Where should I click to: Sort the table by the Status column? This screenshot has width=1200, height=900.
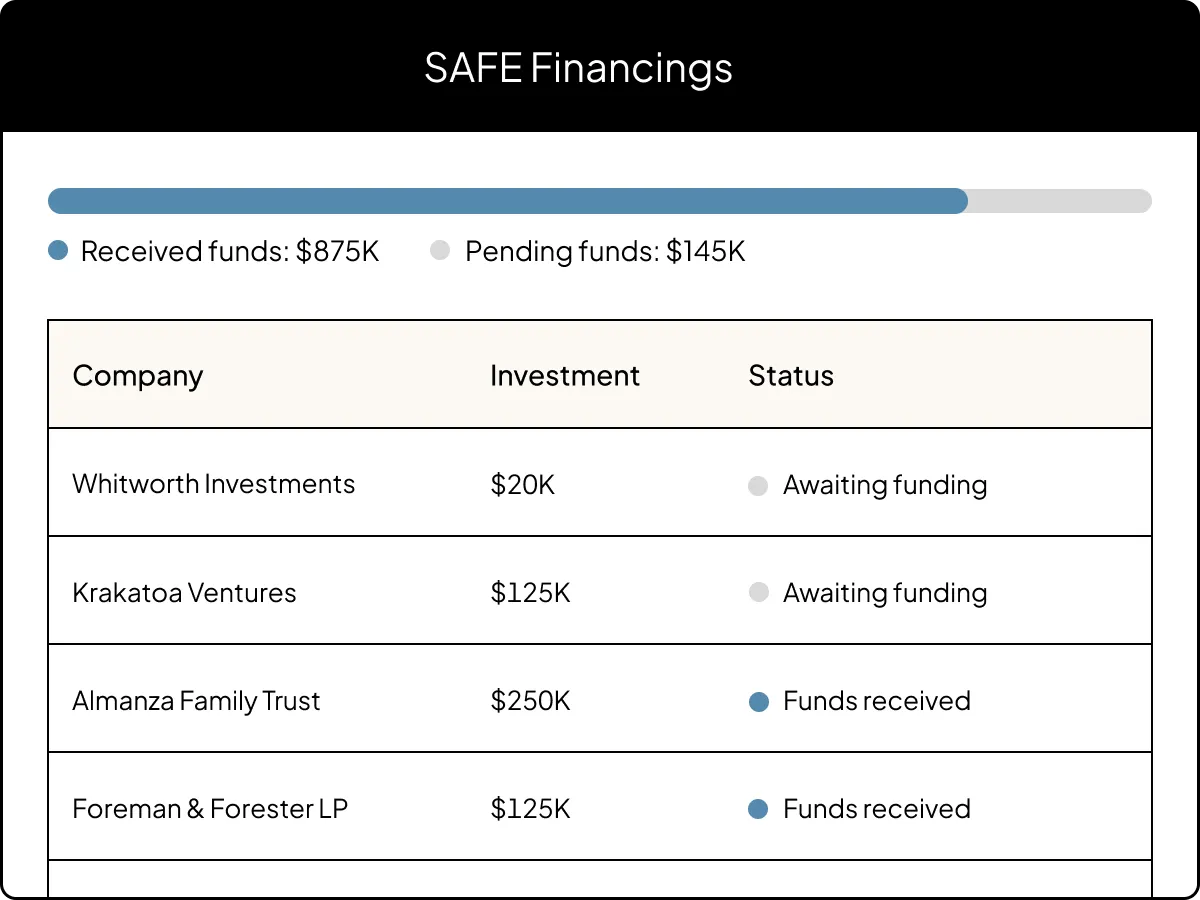tap(790, 376)
